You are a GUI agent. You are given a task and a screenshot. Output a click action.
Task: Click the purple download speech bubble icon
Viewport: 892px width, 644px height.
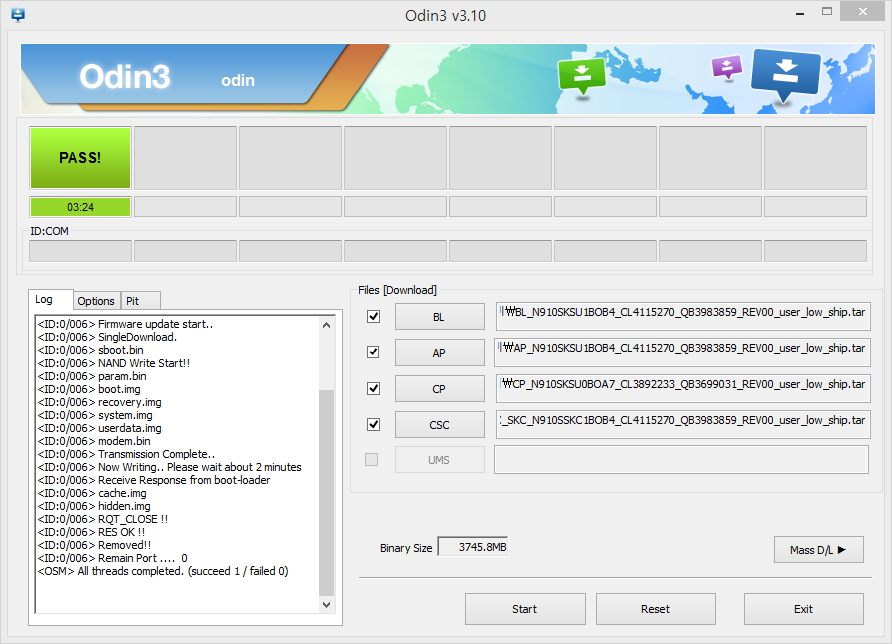(726, 67)
